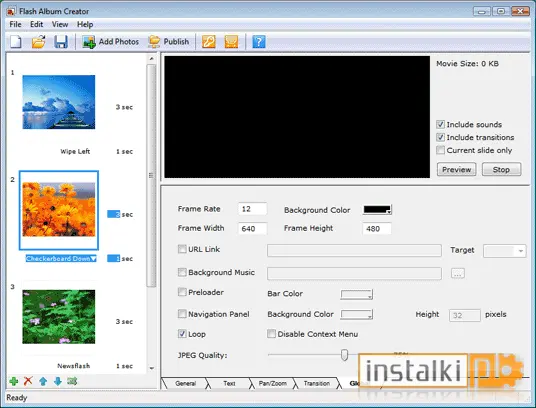Open the Help menu

(x=85, y=24)
